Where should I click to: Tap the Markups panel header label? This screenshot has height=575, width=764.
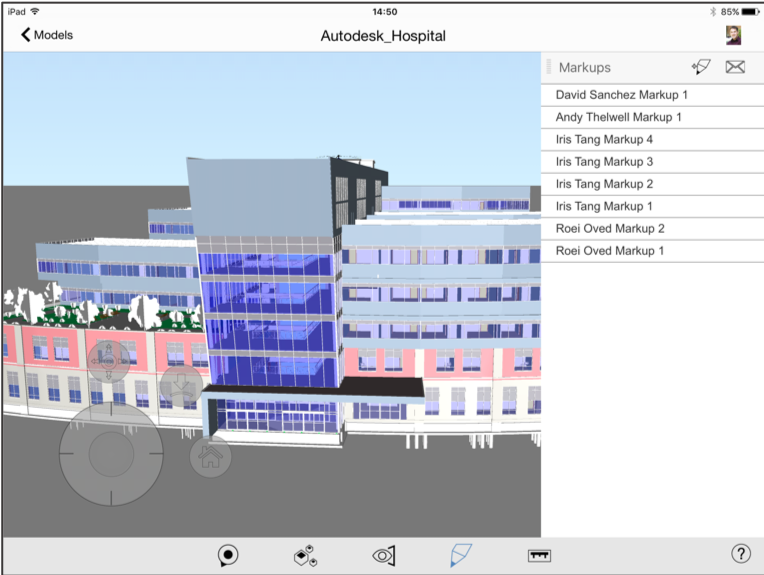pos(585,68)
